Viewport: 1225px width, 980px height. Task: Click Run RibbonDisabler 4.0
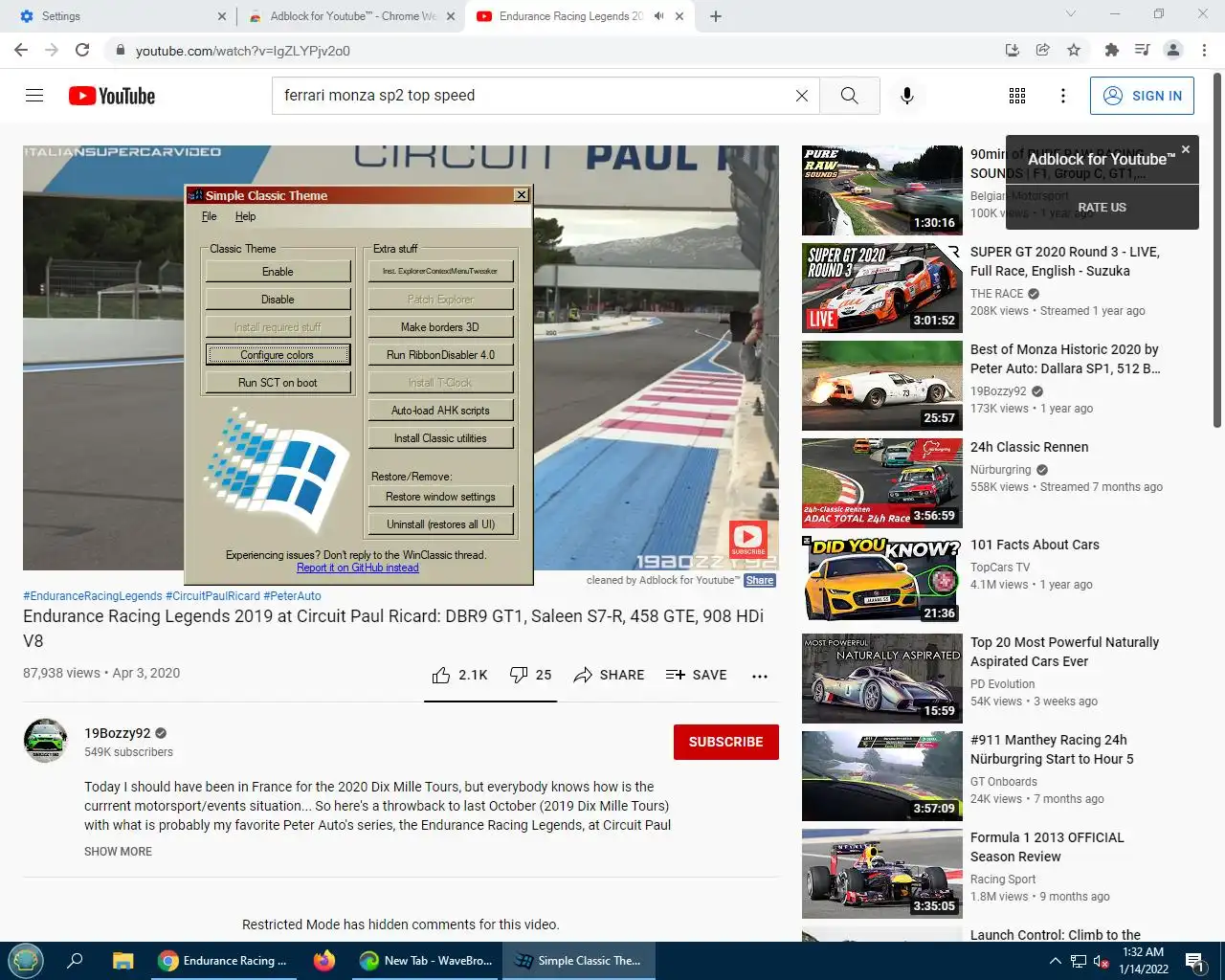coord(440,355)
